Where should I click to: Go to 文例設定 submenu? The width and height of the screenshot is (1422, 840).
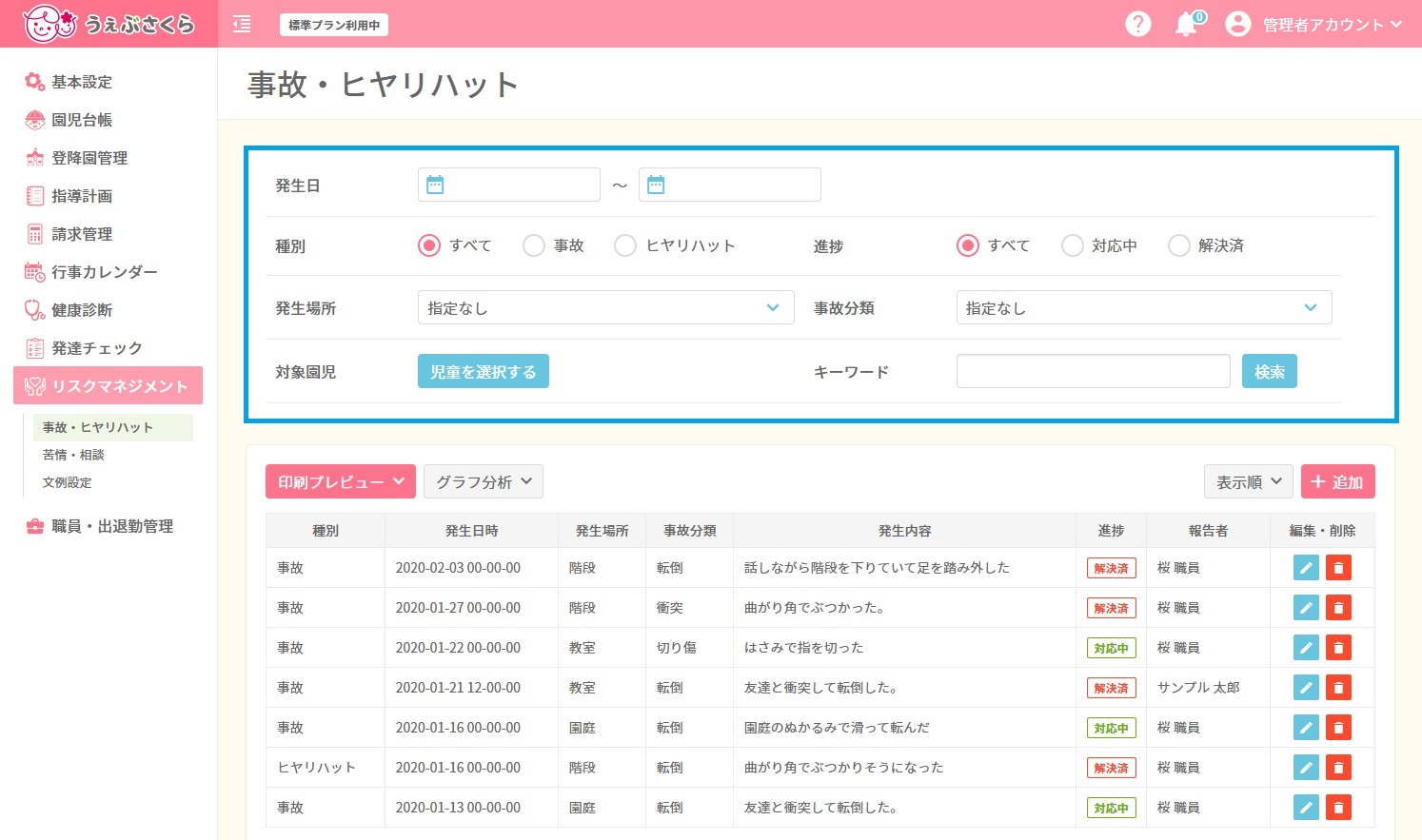pyautogui.click(x=67, y=482)
